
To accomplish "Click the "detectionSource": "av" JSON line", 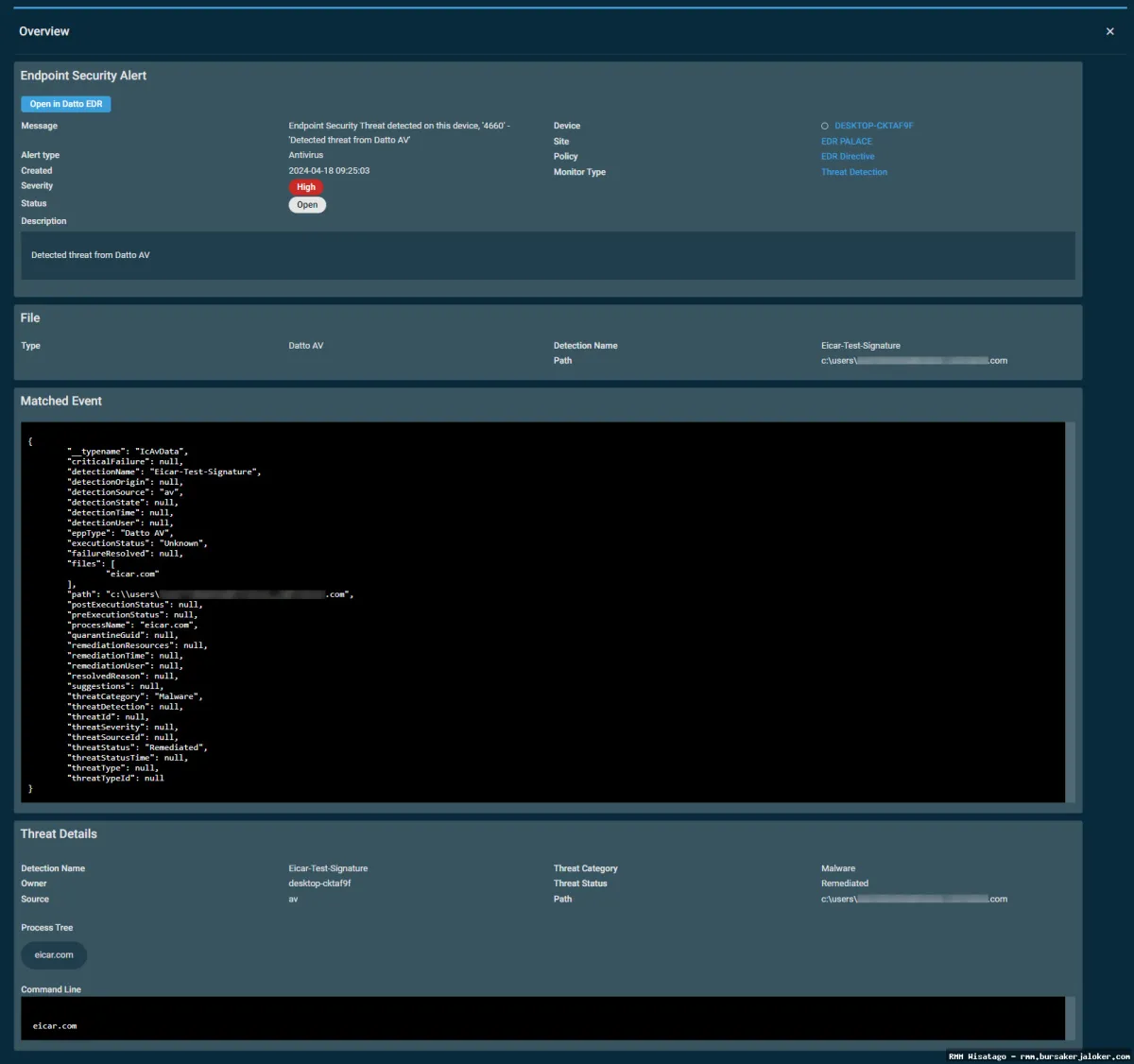I will (125, 492).
